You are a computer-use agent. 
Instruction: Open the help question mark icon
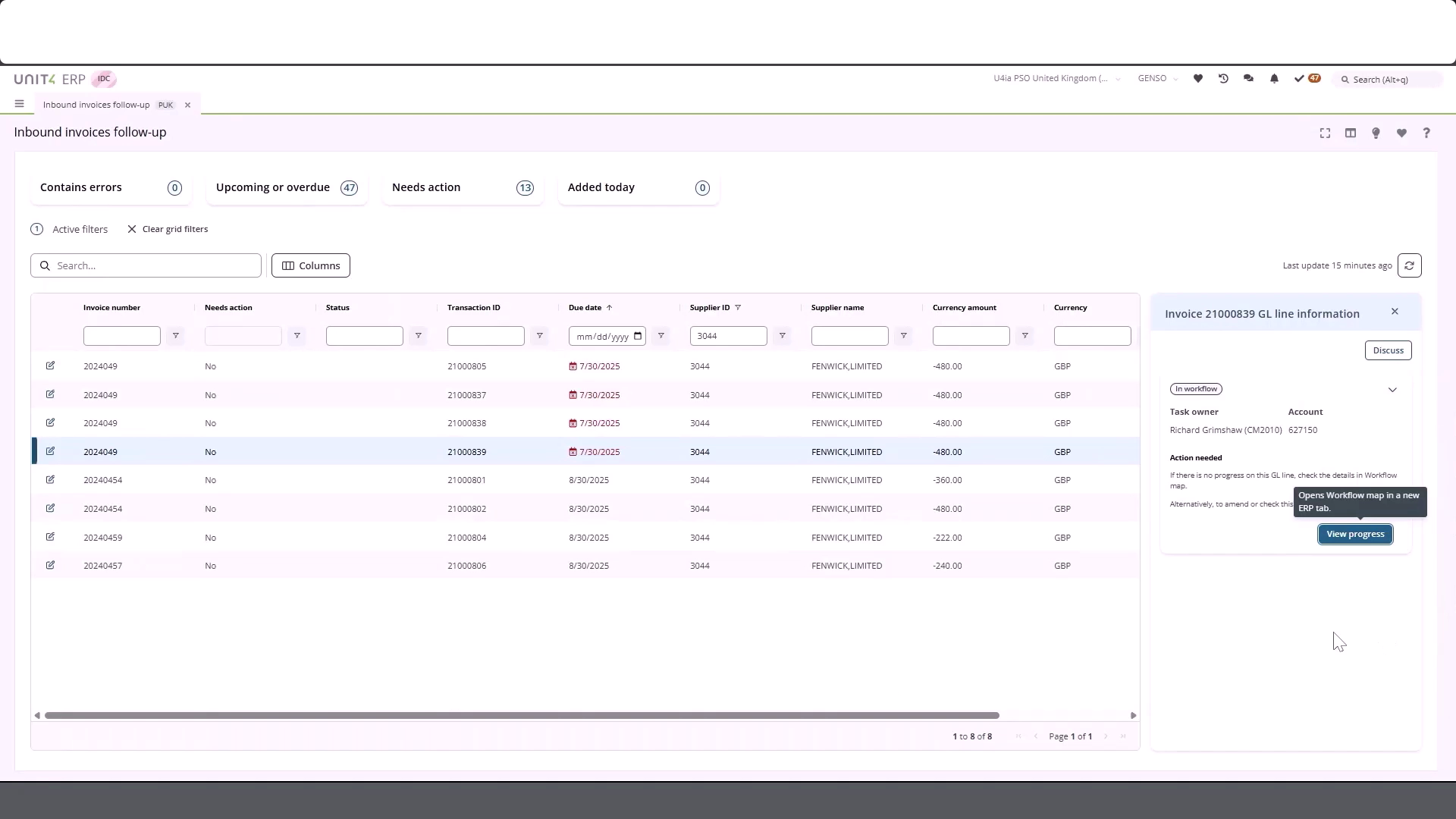(x=1426, y=133)
